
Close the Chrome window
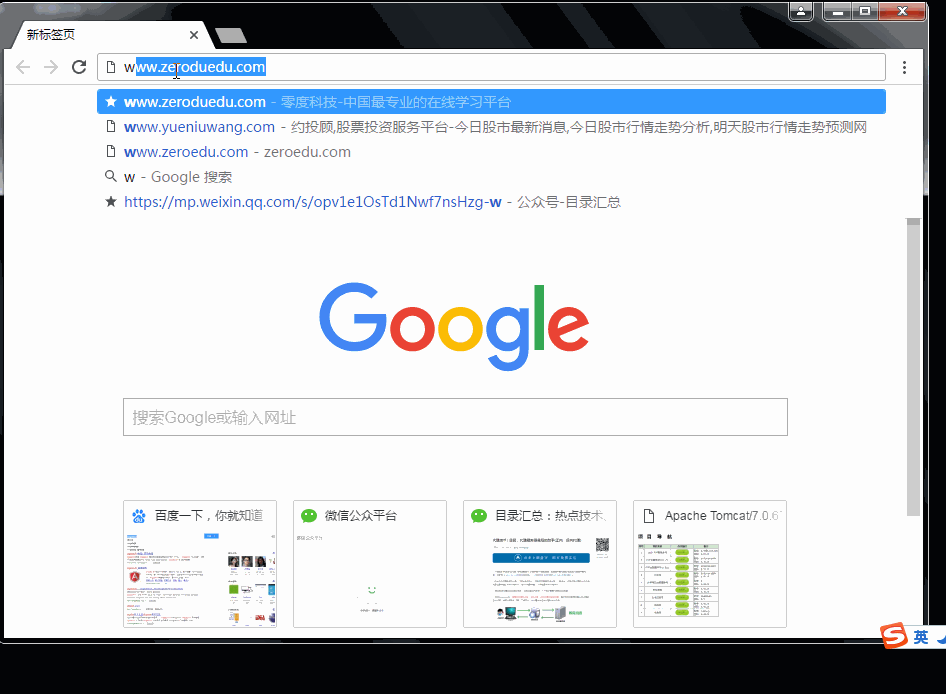pos(902,11)
